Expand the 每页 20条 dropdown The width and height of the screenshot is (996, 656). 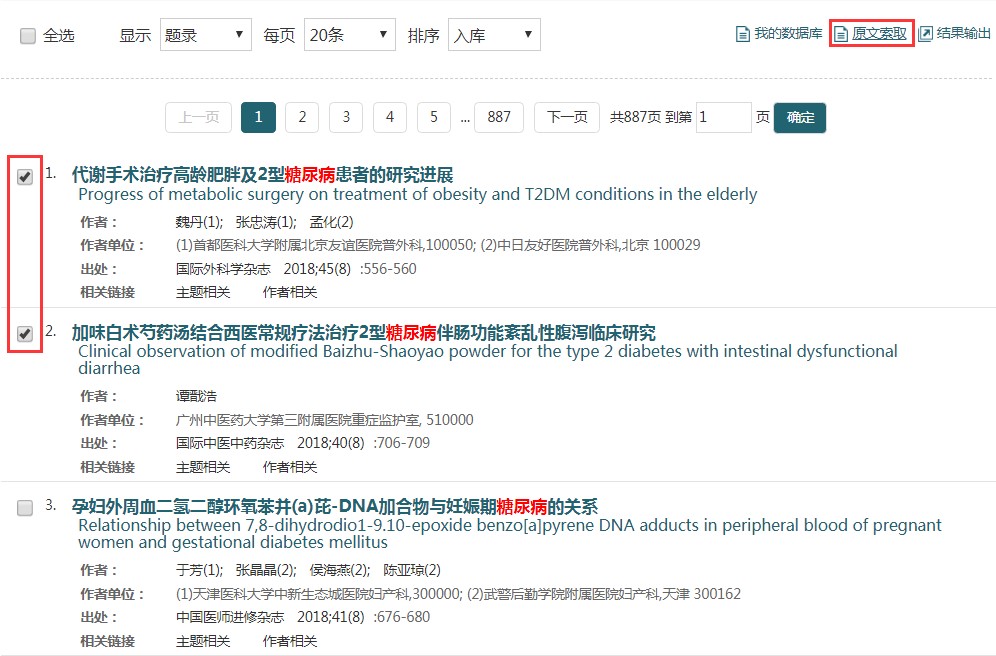pos(350,35)
